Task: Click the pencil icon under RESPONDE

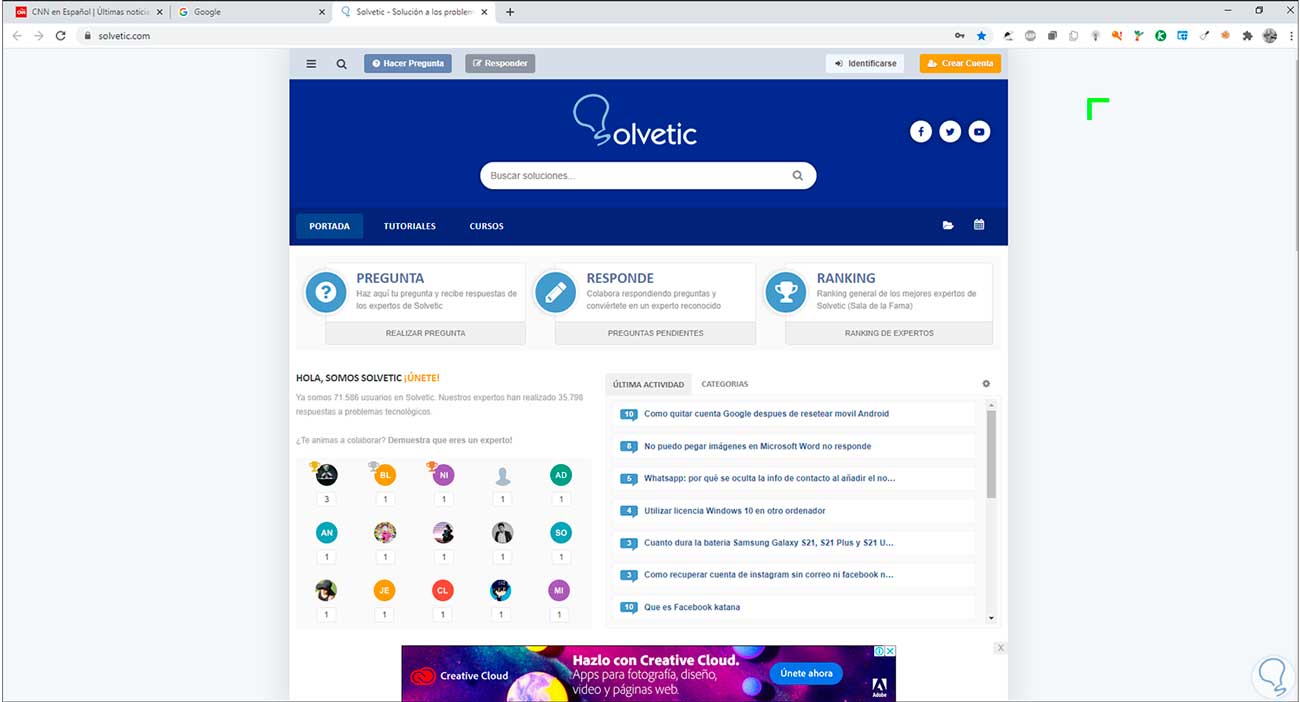Action: pyautogui.click(x=555, y=292)
